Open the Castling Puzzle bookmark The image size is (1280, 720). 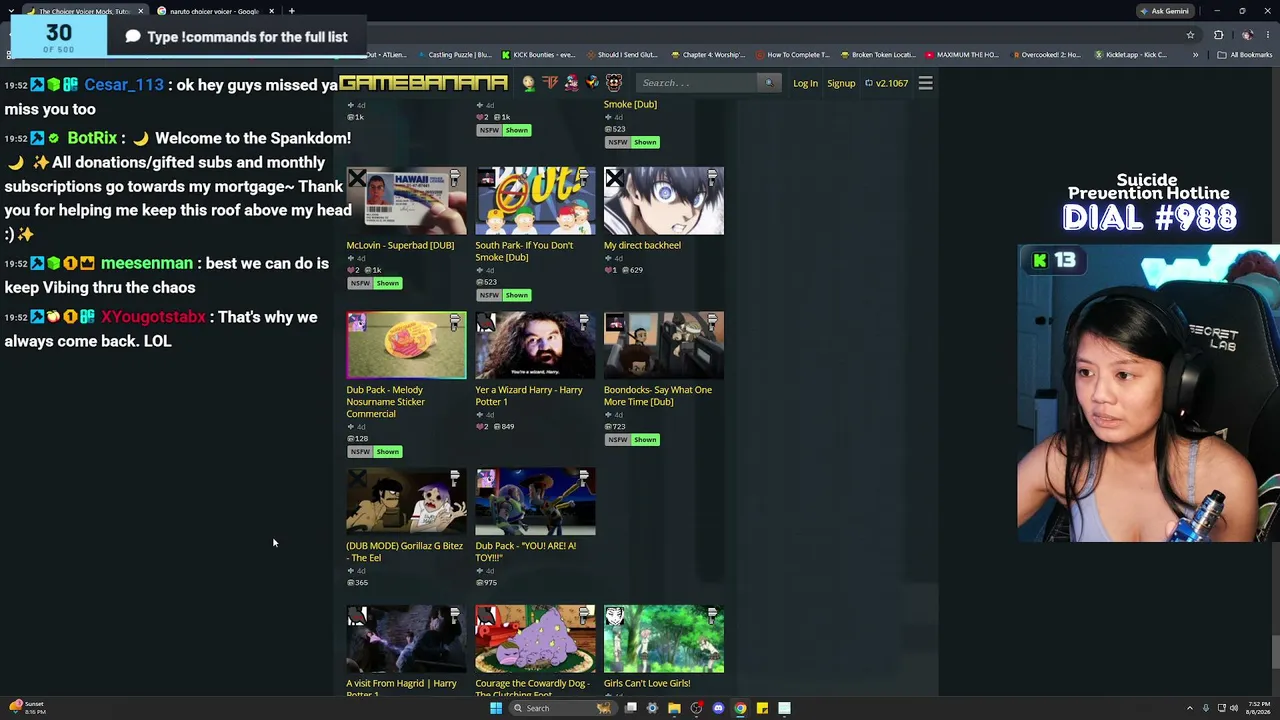click(453, 55)
